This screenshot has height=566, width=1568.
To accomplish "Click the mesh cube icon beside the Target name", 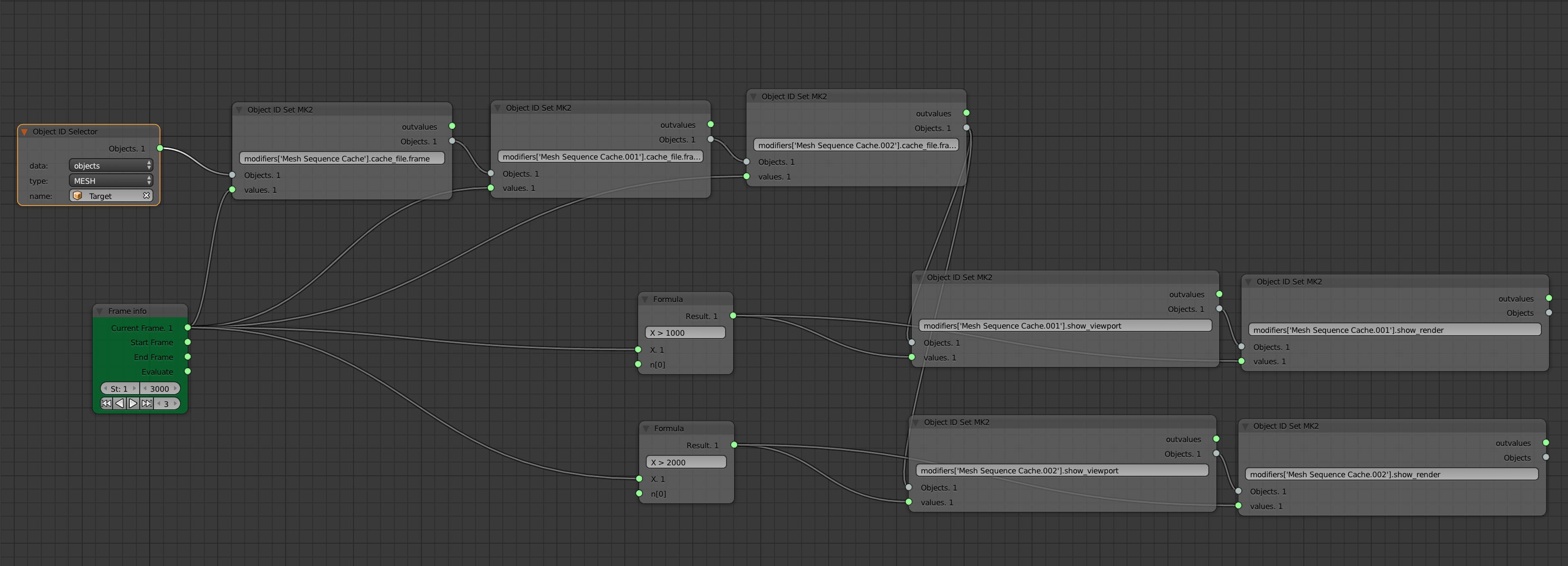I will tap(78, 195).
